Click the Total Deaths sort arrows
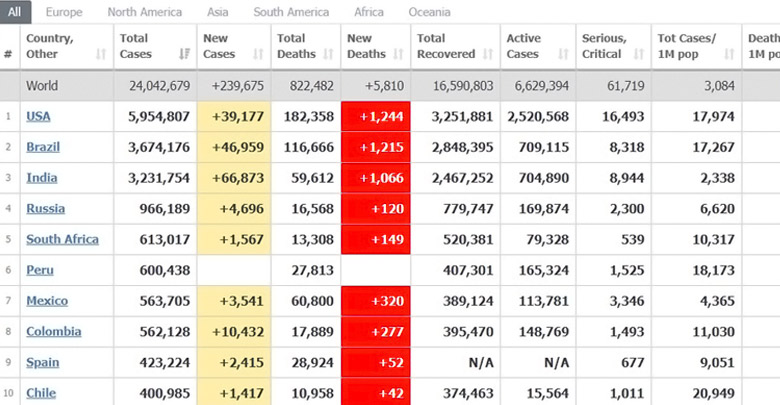Screen dimensions: 780x405 (x=328, y=54)
